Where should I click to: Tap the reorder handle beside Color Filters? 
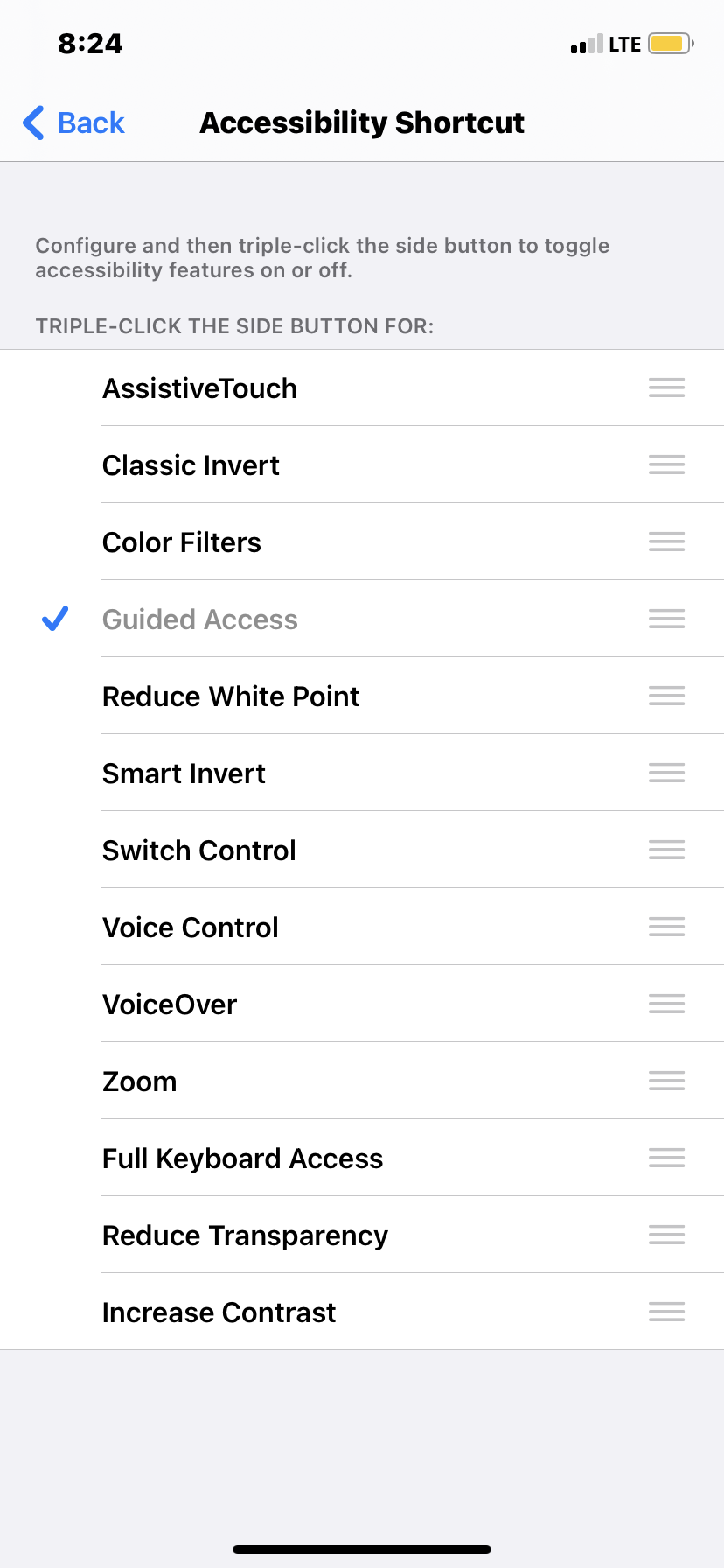666,542
